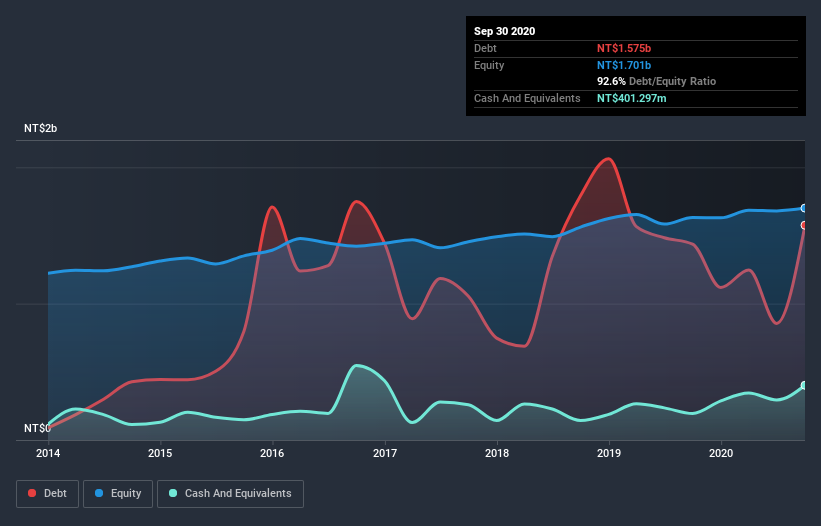Select the 2020 x-axis label
The image size is (821, 526).
click(x=721, y=453)
